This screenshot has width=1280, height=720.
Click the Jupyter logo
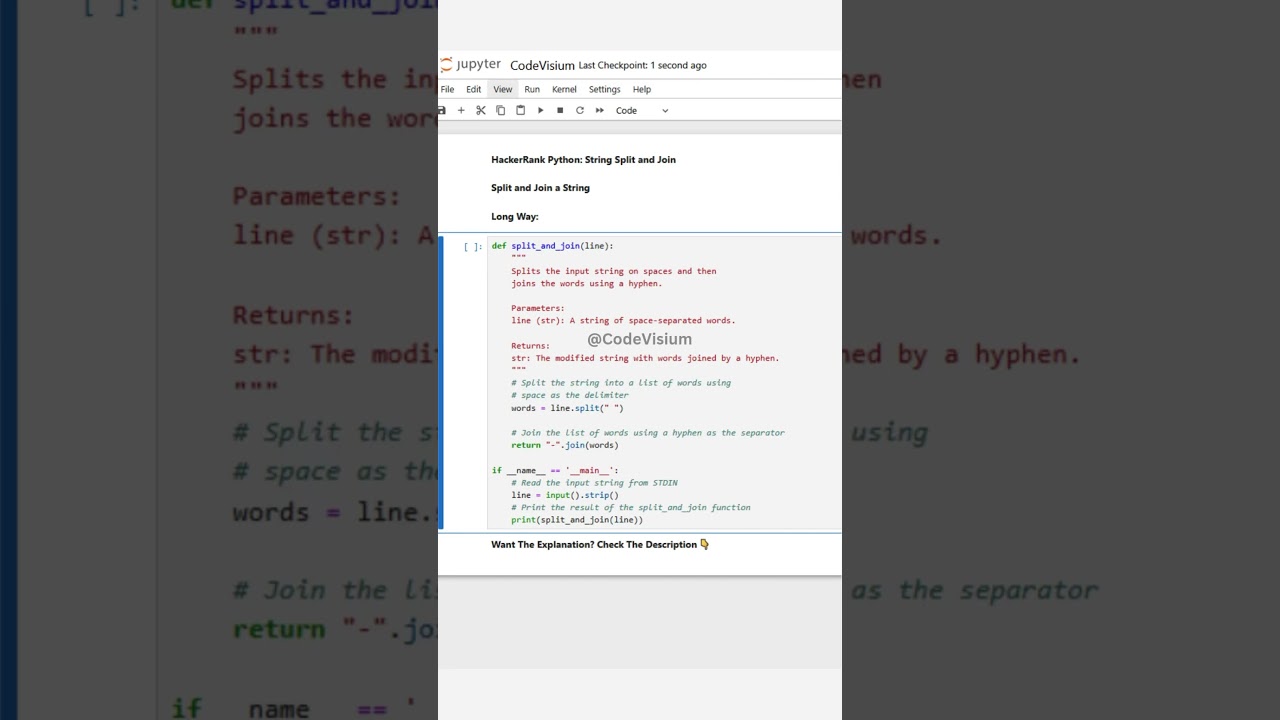[x=470, y=65]
